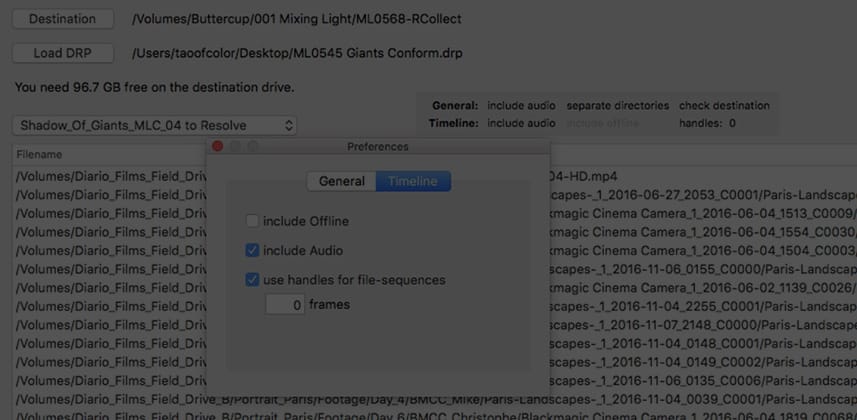The width and height of the screenshot is (857, 420).
Task: Toggle use handles for file-sequences checkbox
Action: 252,280
